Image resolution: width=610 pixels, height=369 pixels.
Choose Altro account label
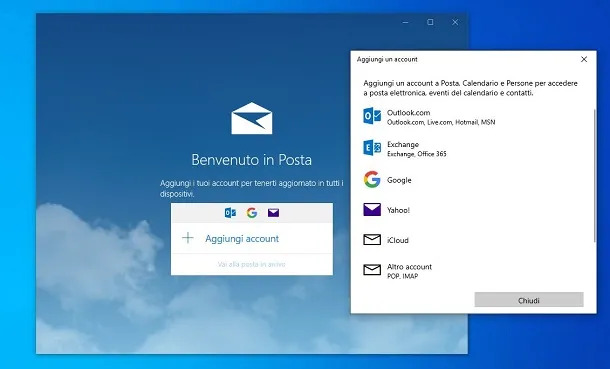[x=409, y=267]
